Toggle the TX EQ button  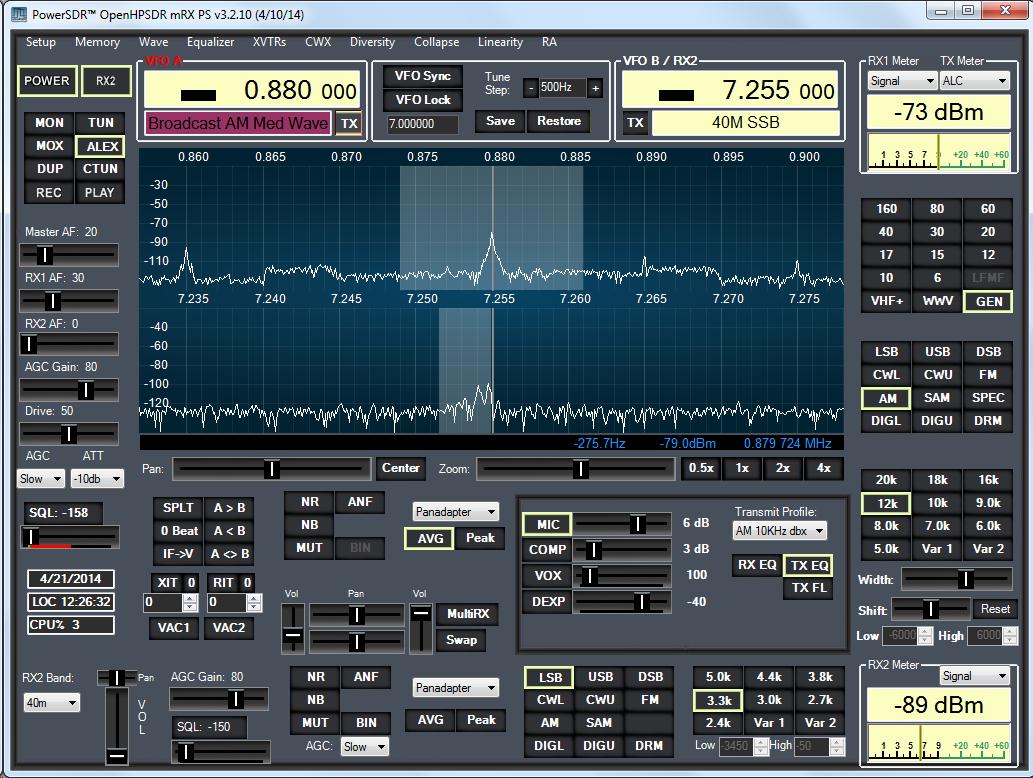(808, 565)
